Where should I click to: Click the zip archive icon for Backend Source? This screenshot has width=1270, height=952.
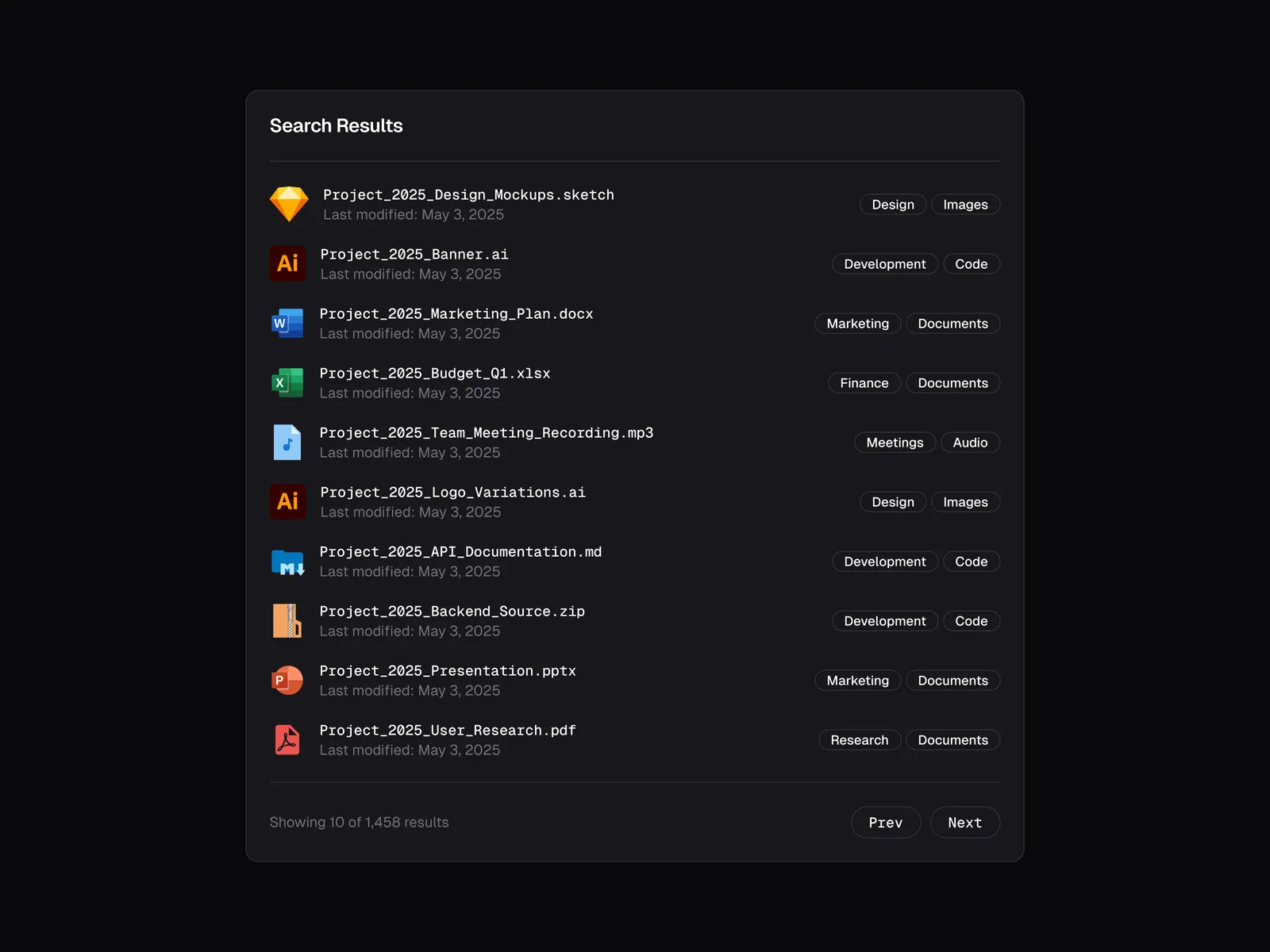287,621
